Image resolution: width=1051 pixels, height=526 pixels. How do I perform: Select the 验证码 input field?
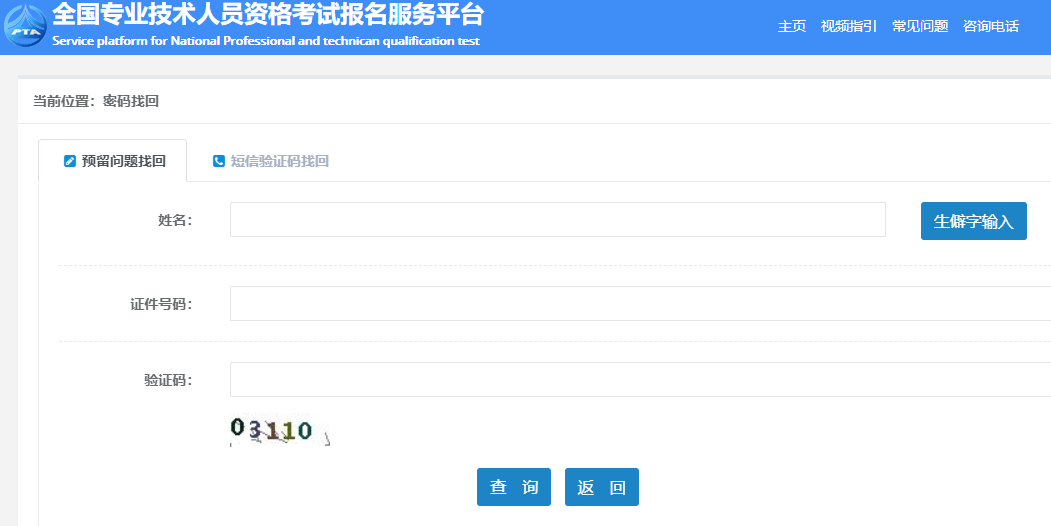click(640, 380)
